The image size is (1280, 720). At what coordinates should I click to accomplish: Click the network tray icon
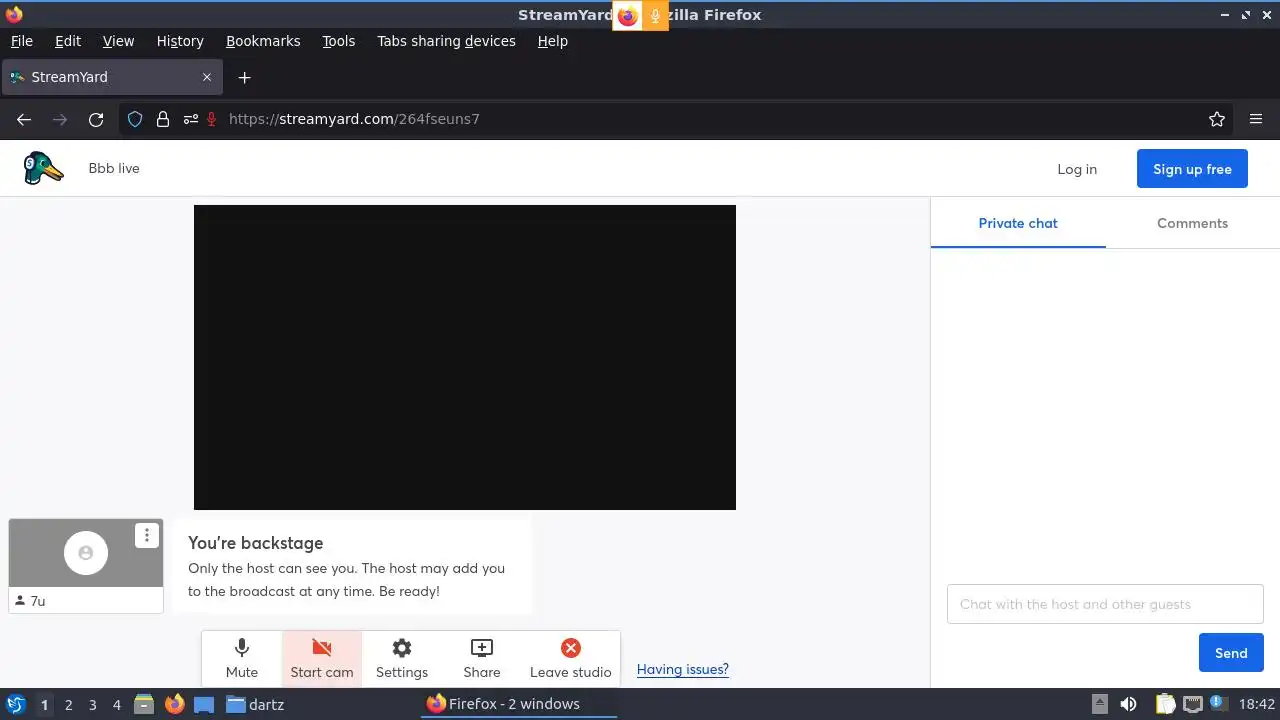[x=1193, y=704]
